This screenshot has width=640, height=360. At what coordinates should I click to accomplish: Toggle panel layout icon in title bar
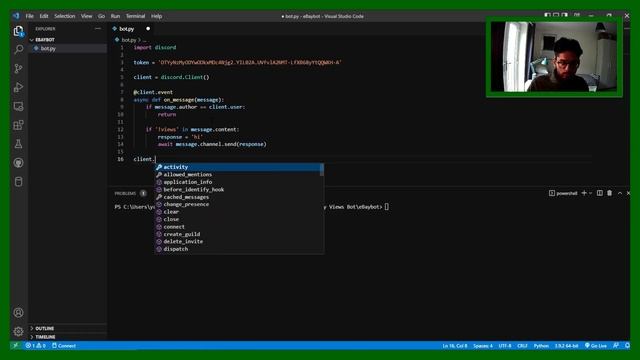point(556,16)
